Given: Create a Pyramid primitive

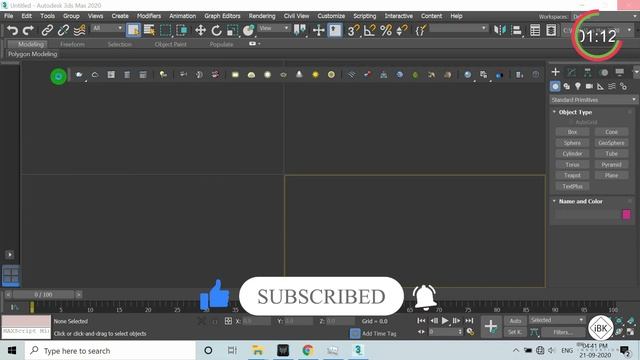Looking at the screenshot, I should tap(611, 164).
